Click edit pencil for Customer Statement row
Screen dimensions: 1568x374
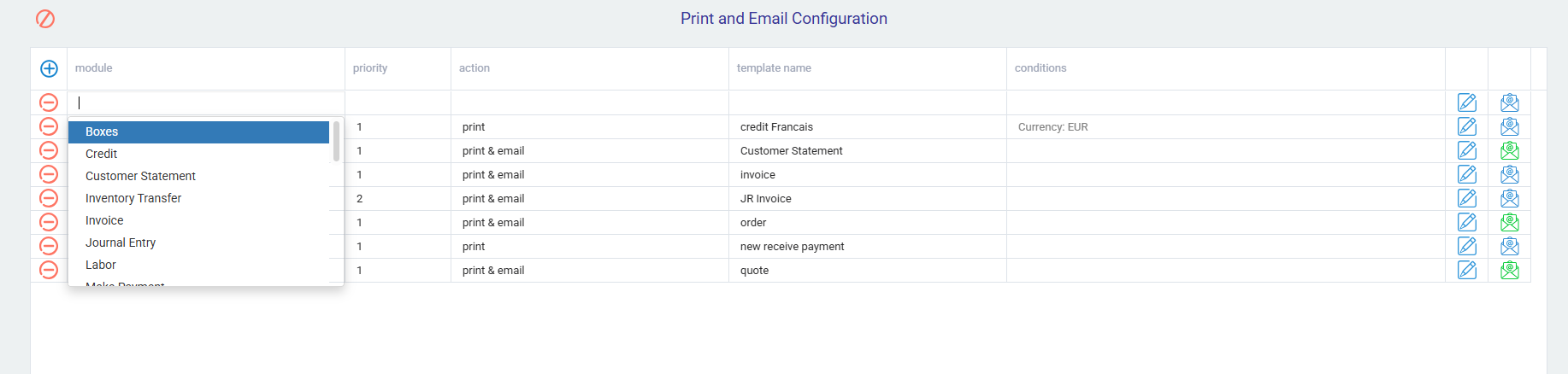[1466, 150]
